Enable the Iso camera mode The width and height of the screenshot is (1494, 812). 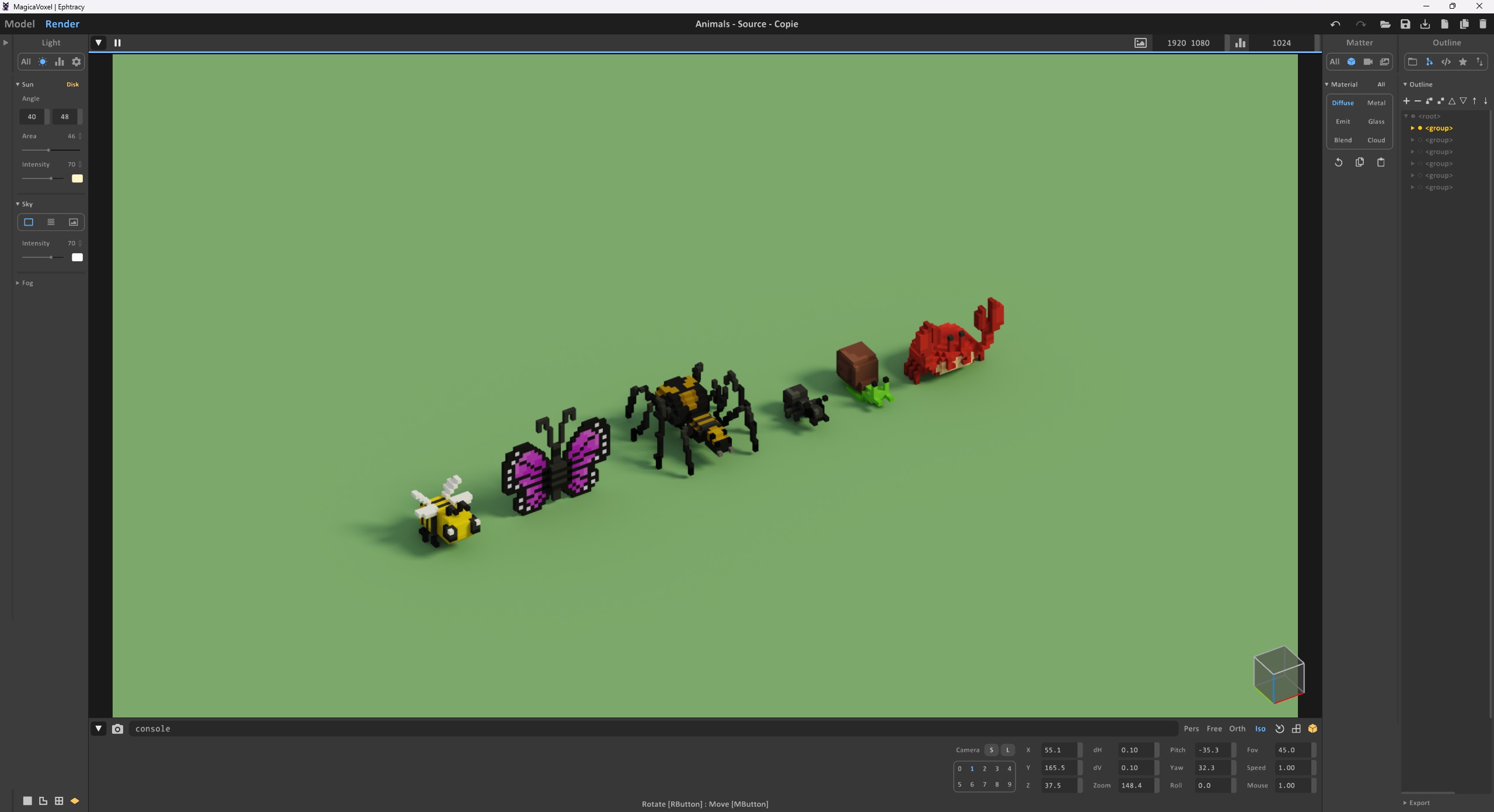[1261, 729]
